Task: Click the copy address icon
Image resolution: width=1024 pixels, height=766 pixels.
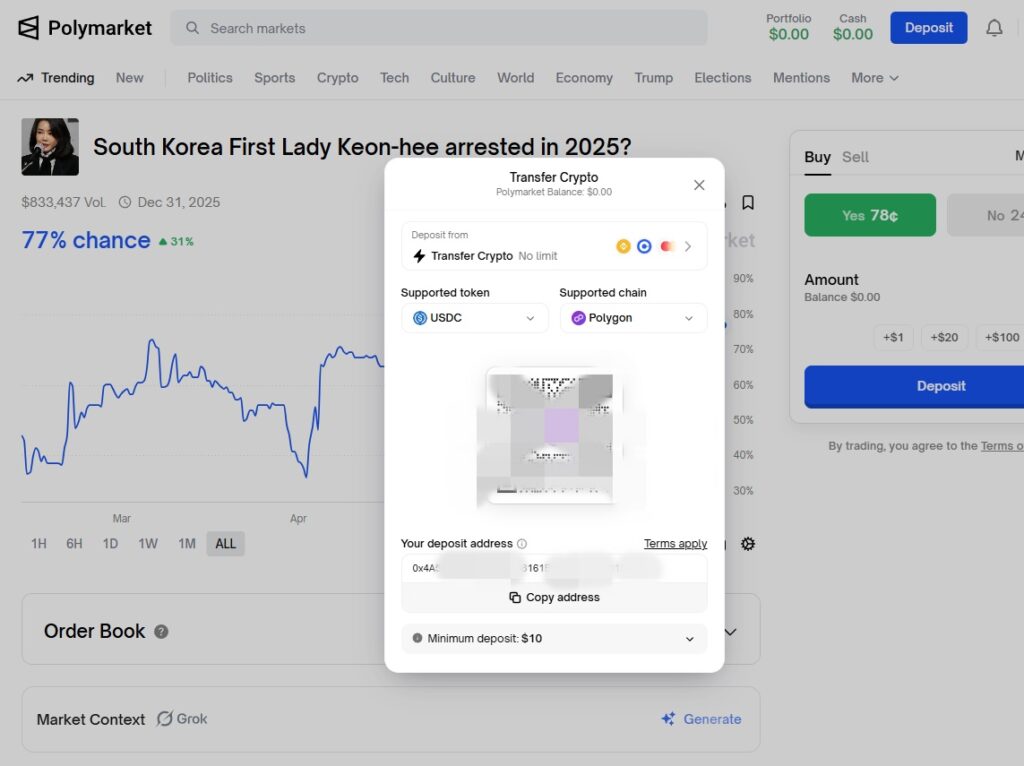Action: click(x=515, y=597)
